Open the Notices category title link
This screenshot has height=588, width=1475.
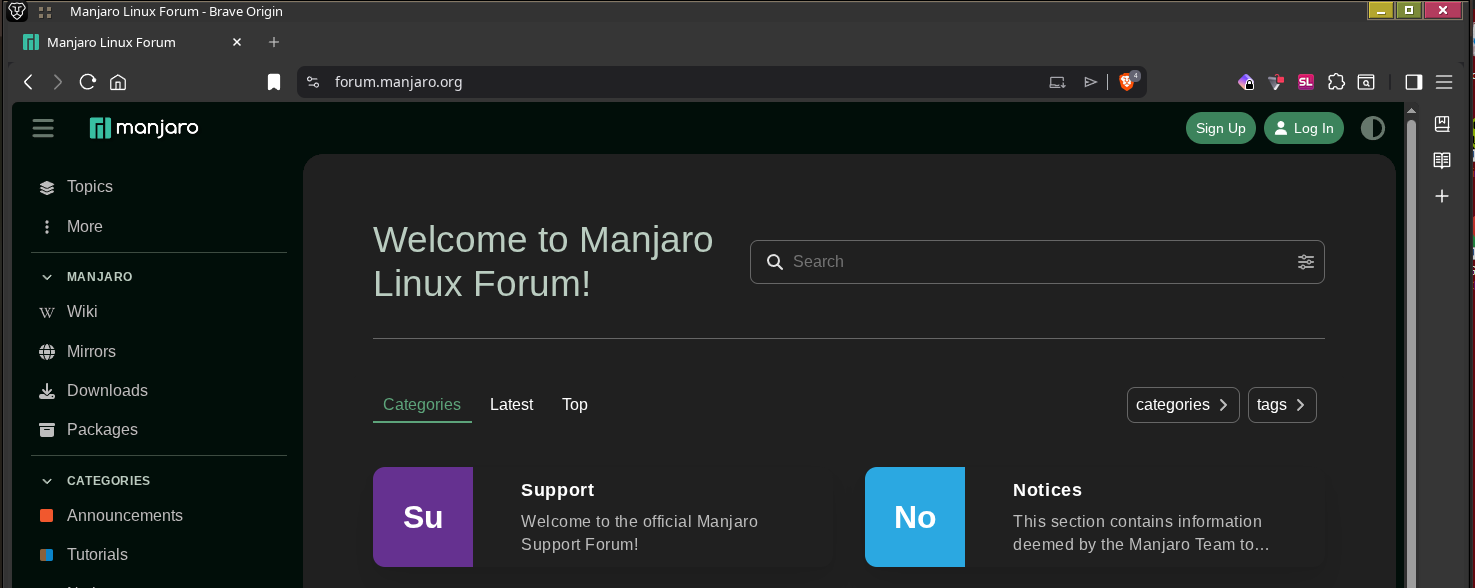tap(1047, 490)
